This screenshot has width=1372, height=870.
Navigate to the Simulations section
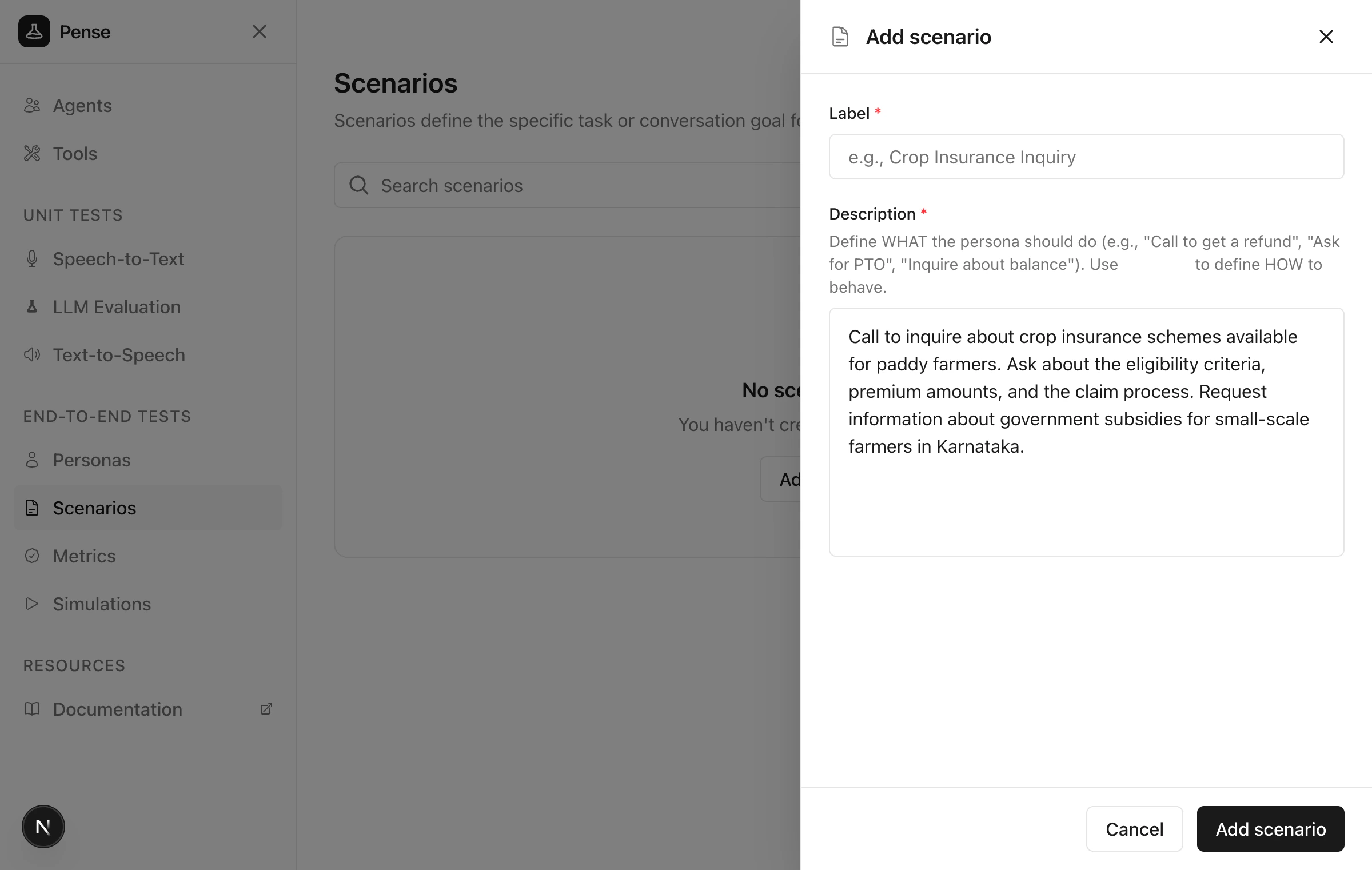[x=101, y=604]
